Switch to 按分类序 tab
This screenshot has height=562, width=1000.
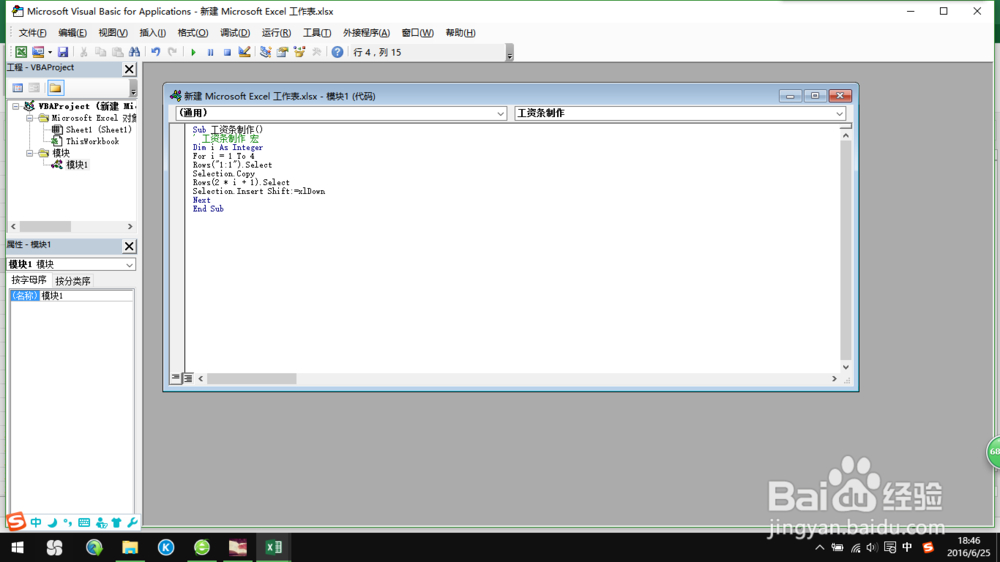pyautogui.click(x=73, y=281)
